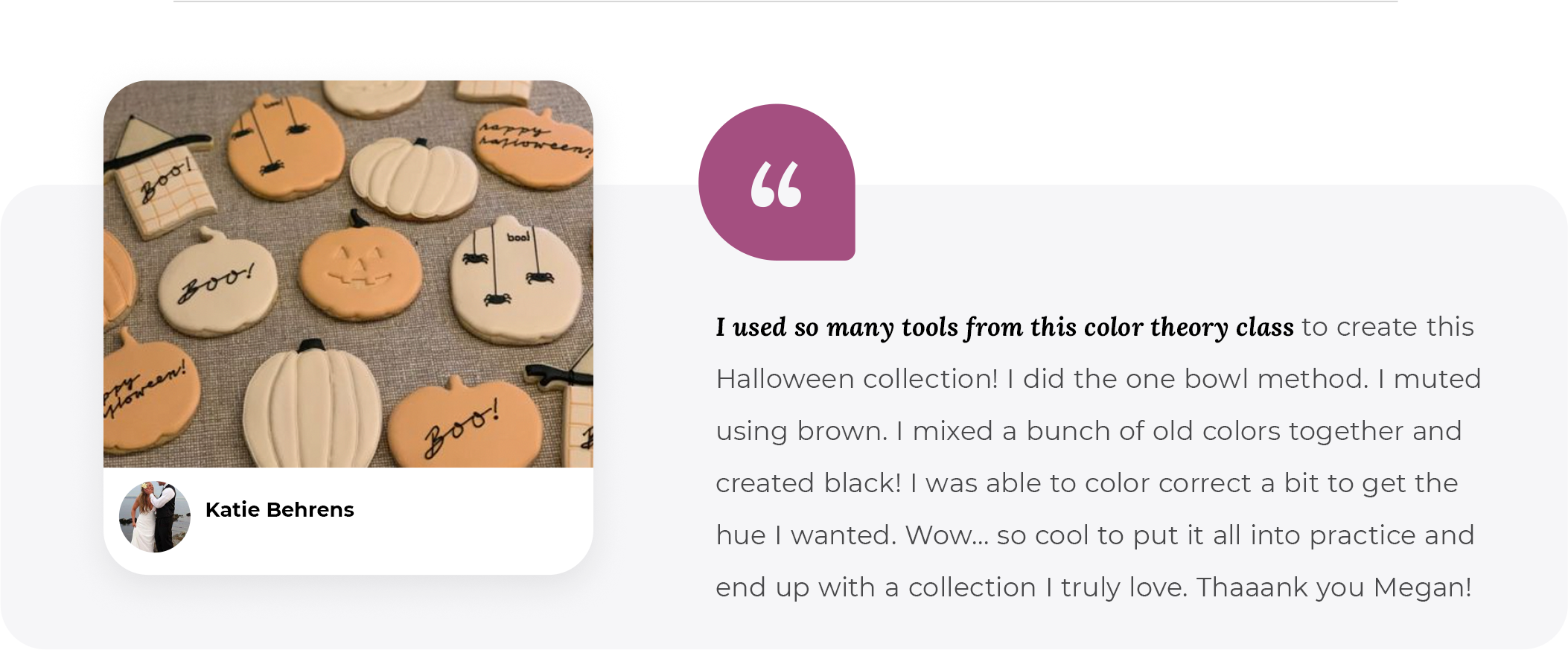The width and height of the screenshot is (1568, 650).
Task: Click the witch hat 'Boo!' cookie
Action: pyautogui.click(x=159, y=176)
